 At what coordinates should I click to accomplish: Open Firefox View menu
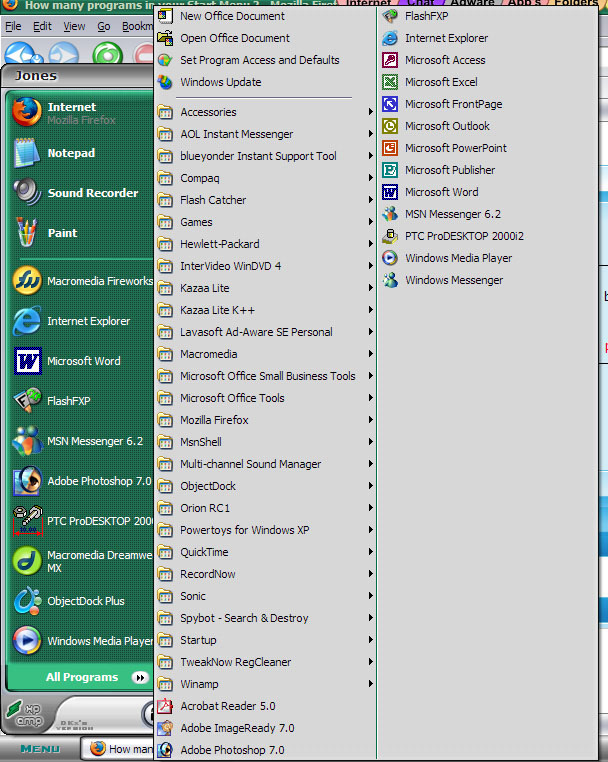[x=74, y=26]
